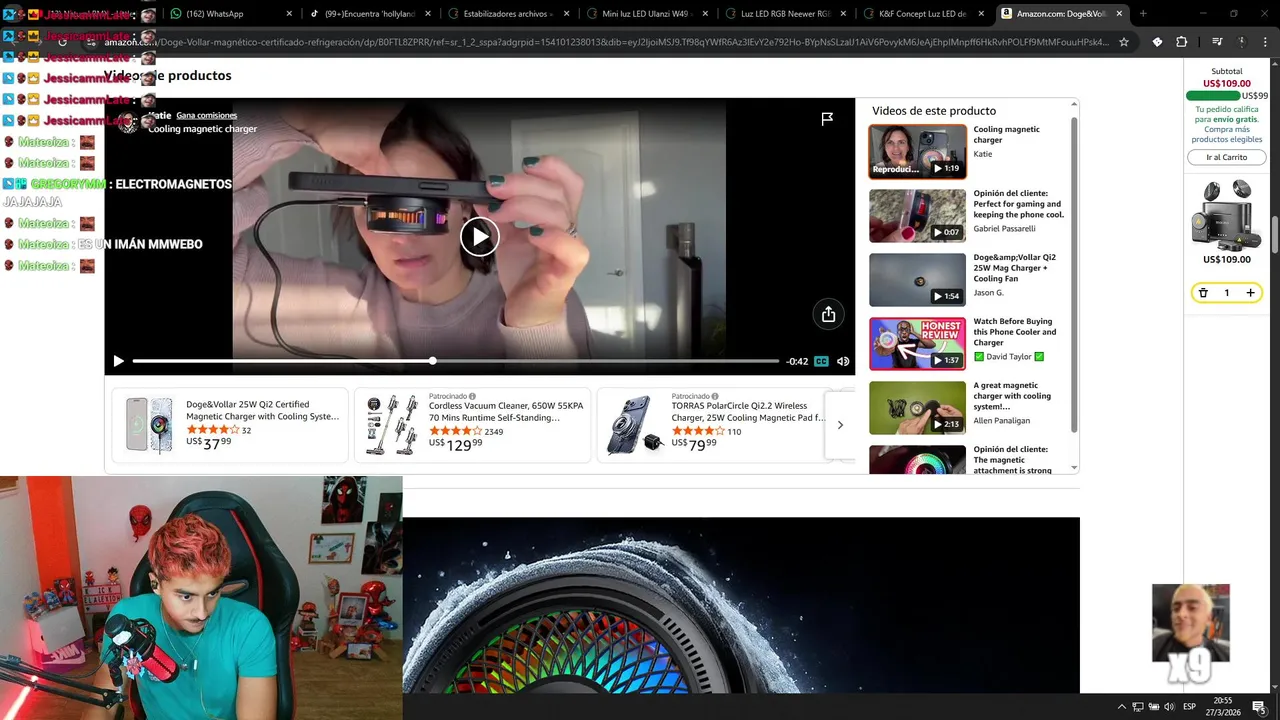Click the US$129.99 vacuum cleaner price

455,445
